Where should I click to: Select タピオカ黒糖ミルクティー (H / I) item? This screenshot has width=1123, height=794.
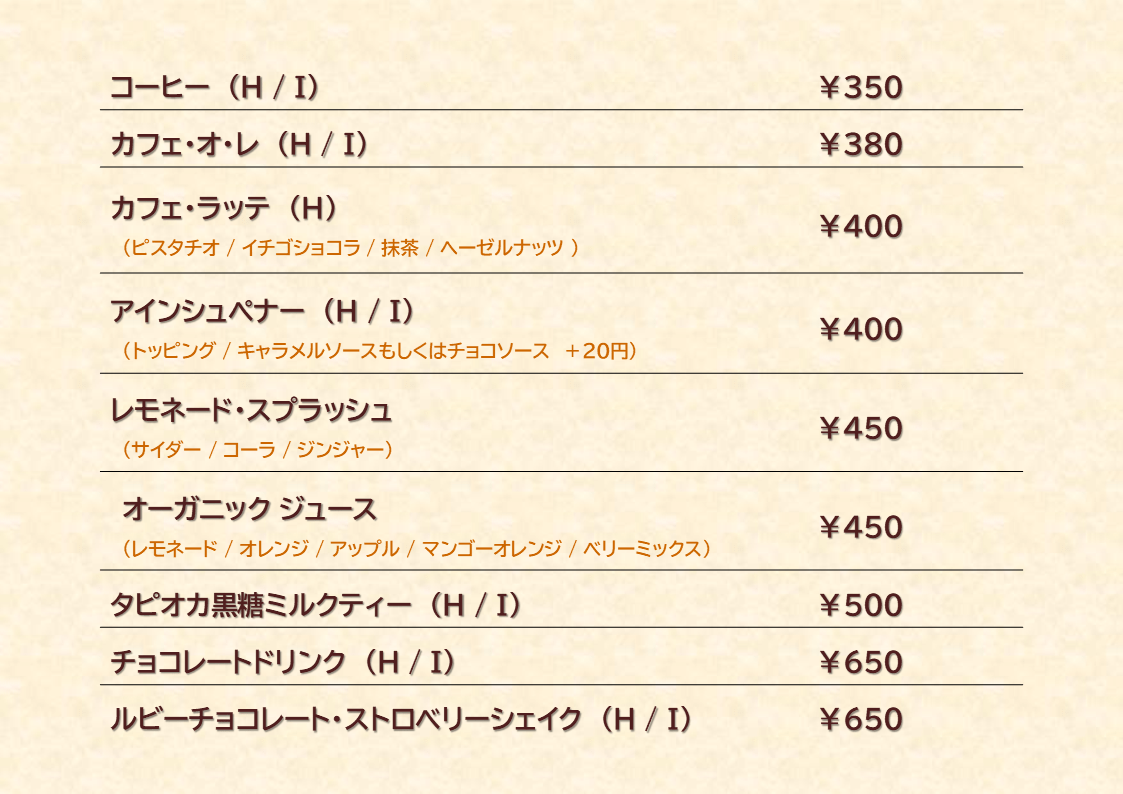tap(316, 606)
